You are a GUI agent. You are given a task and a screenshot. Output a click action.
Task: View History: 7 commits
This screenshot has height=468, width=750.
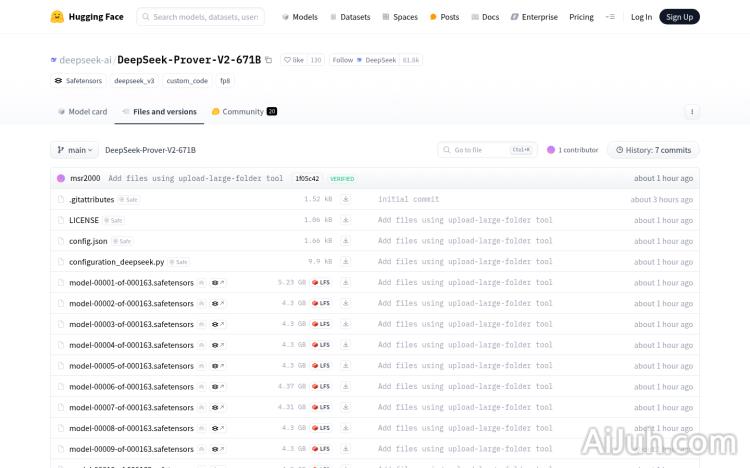(653, 150)
